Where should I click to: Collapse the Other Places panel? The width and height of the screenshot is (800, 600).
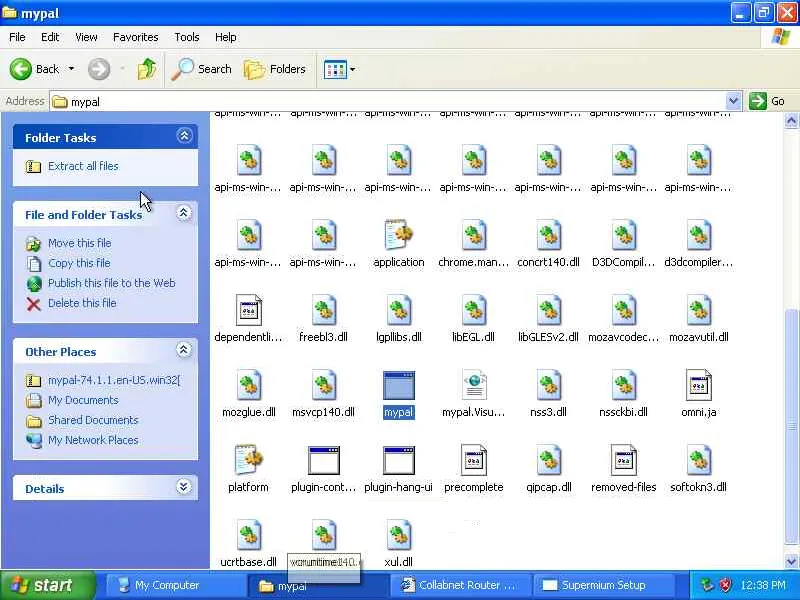[184, 350]
